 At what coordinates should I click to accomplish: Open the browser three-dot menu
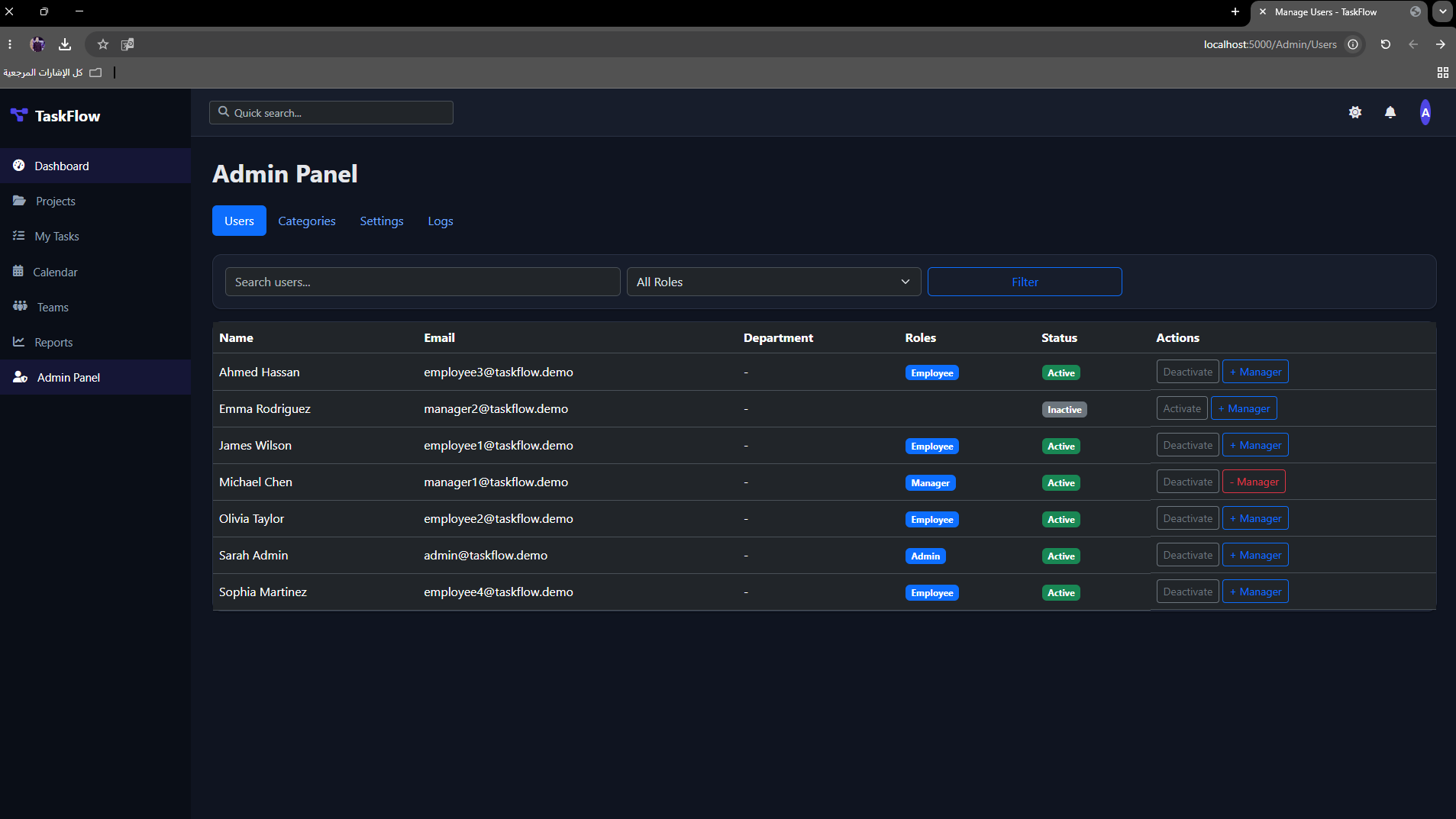[10, 44]
